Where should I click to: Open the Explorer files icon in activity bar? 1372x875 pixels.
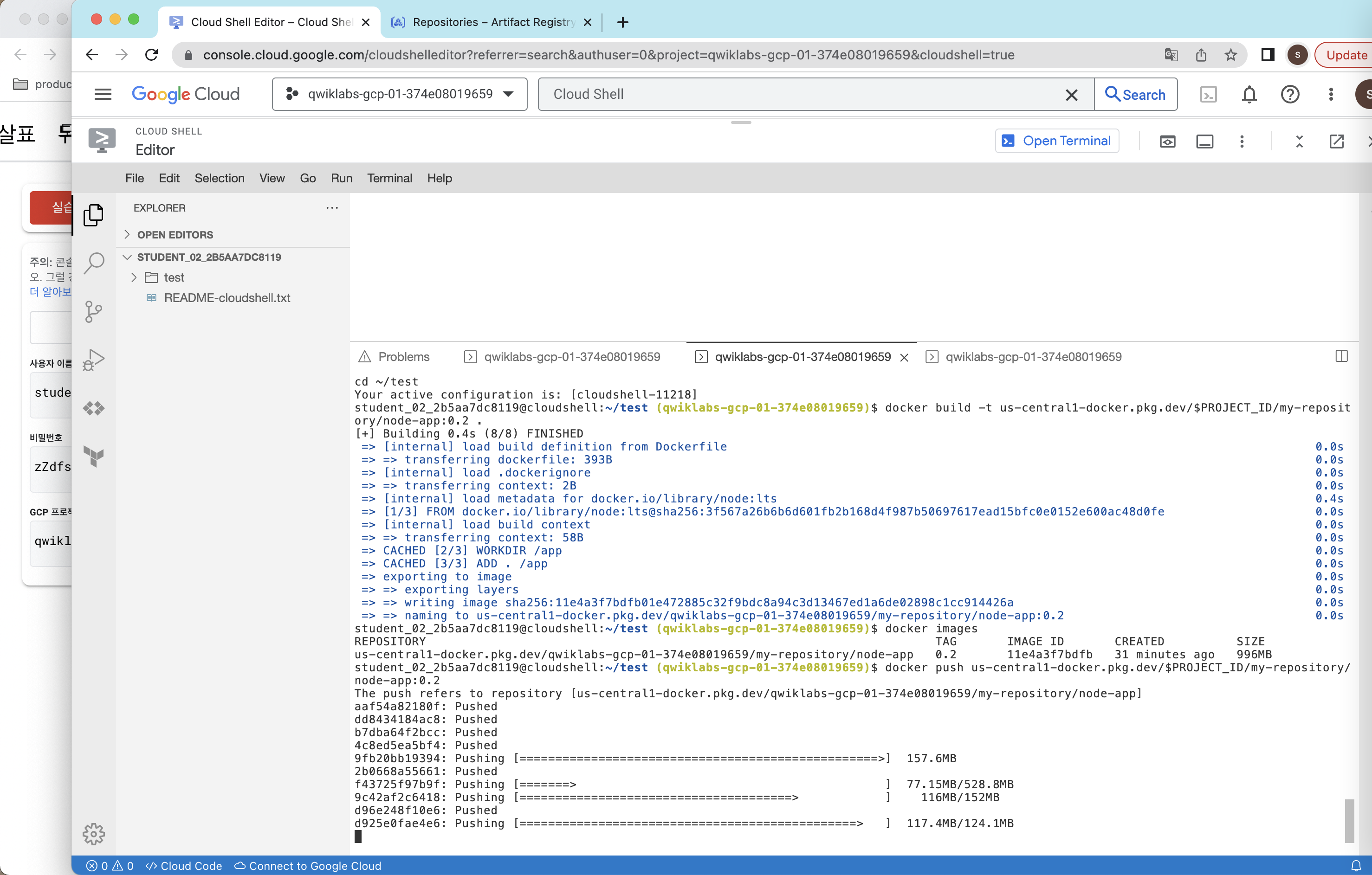(x=93, y=215)
